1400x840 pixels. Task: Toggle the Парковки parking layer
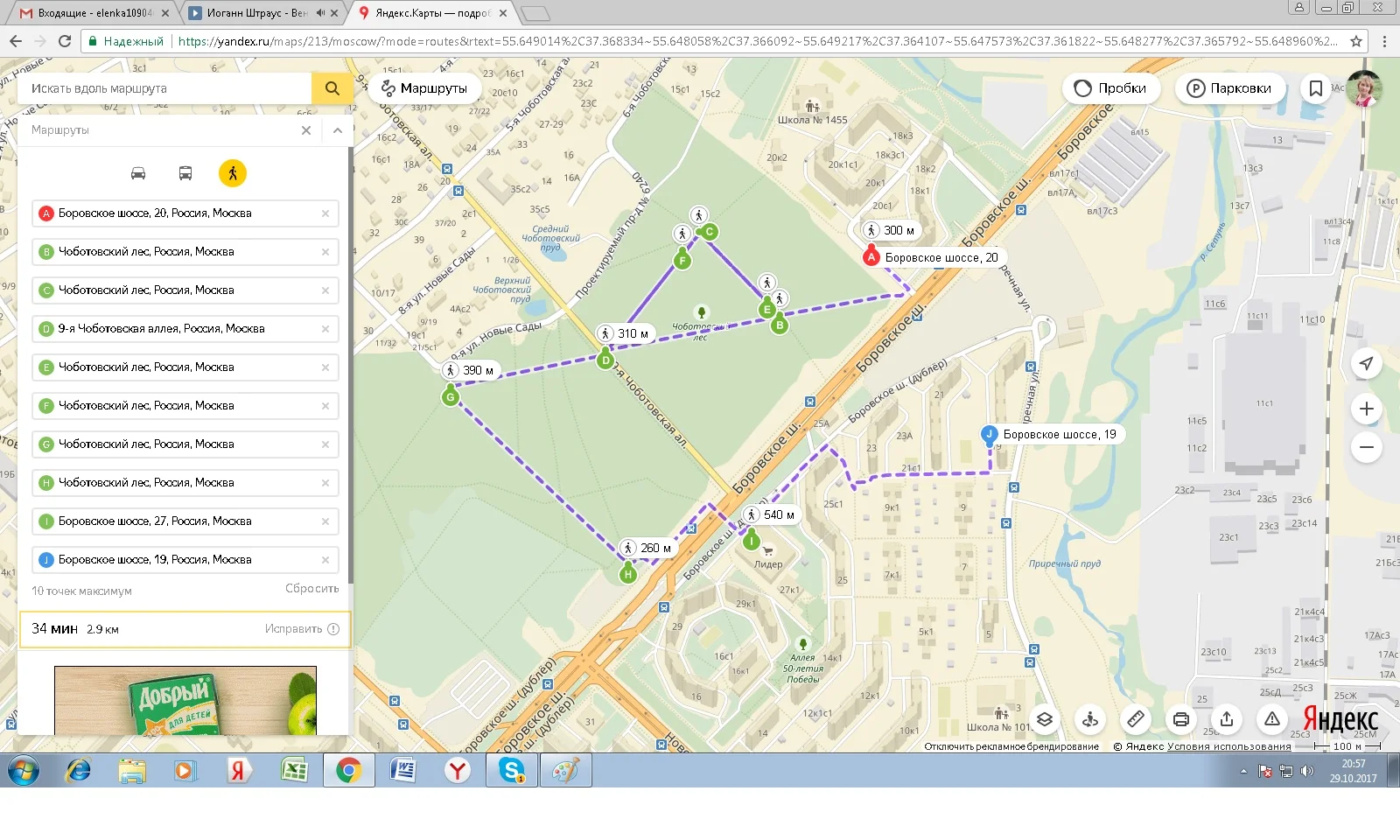pos(1229,88)
